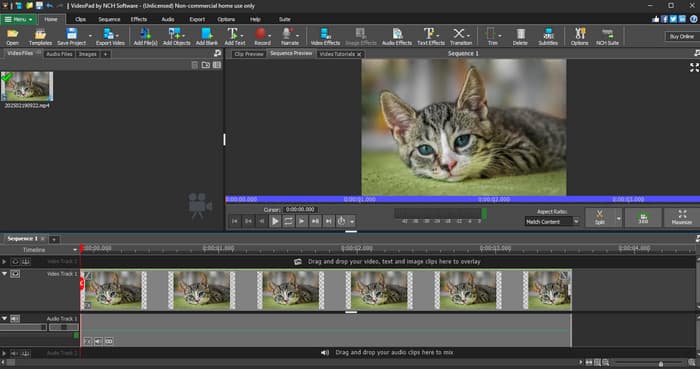The width and height of the screenshot is (700, 369).
Task: Click the Transition tool icon
Action: pyautogui.click(x=460, y=36)
